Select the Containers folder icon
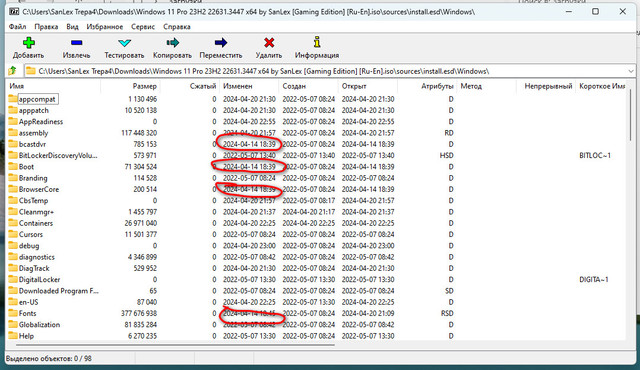Screen dimensions: 640x370 tap(13, 223)
